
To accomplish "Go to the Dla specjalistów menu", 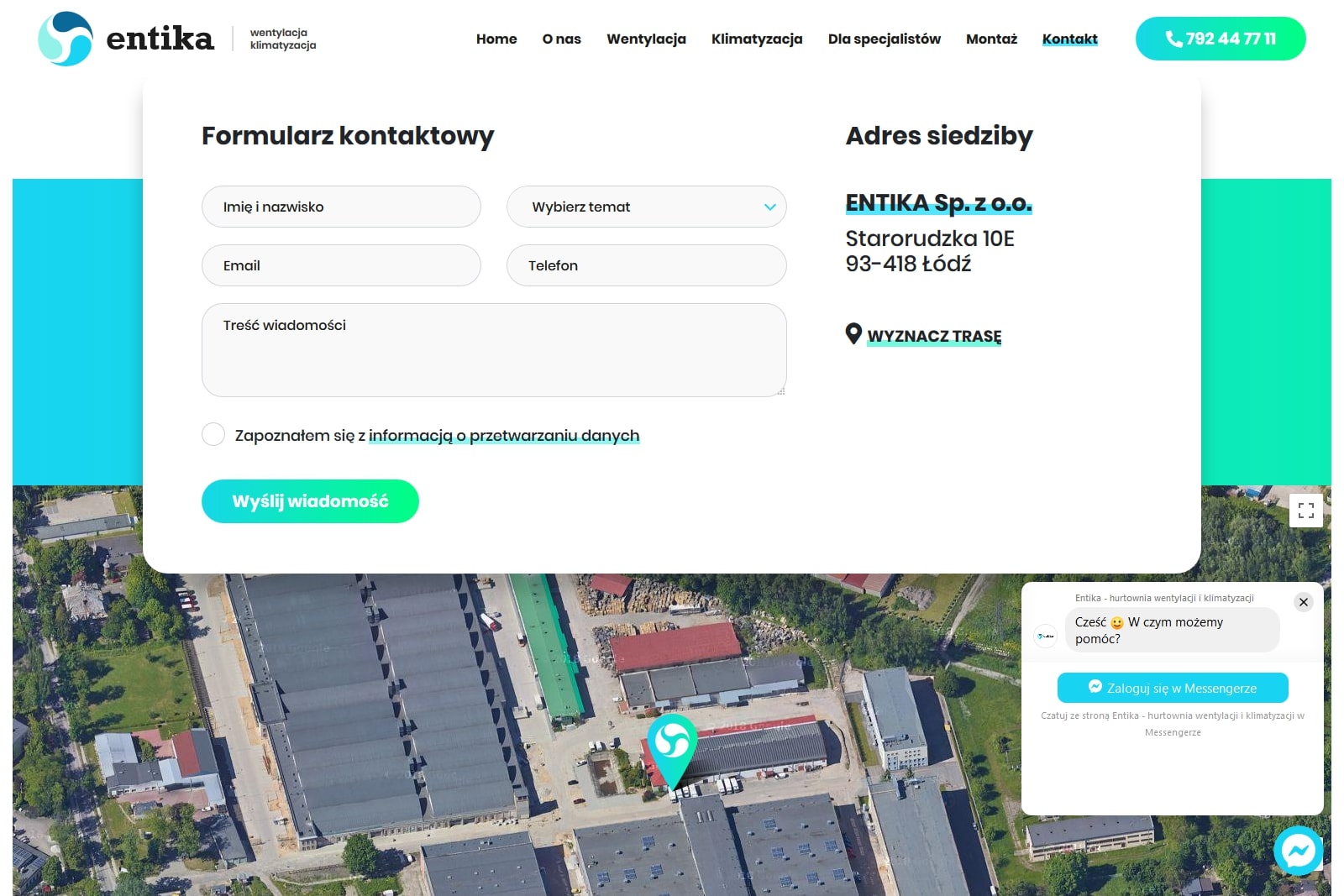I will pos(884,39).
